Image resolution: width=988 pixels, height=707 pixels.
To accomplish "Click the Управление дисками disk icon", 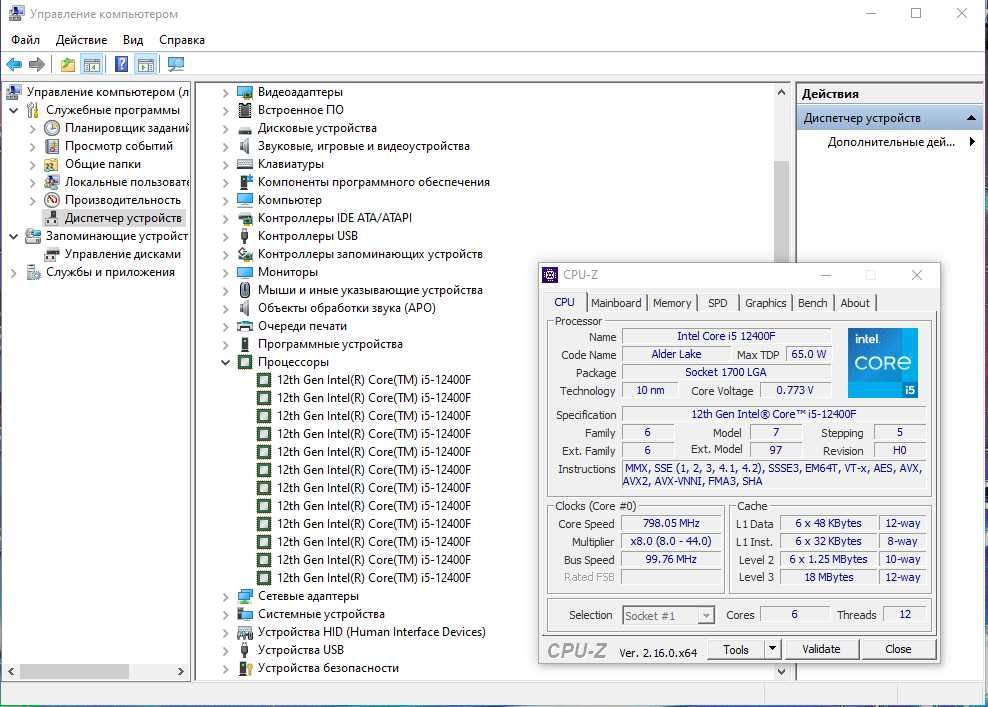I will (52, 255).
